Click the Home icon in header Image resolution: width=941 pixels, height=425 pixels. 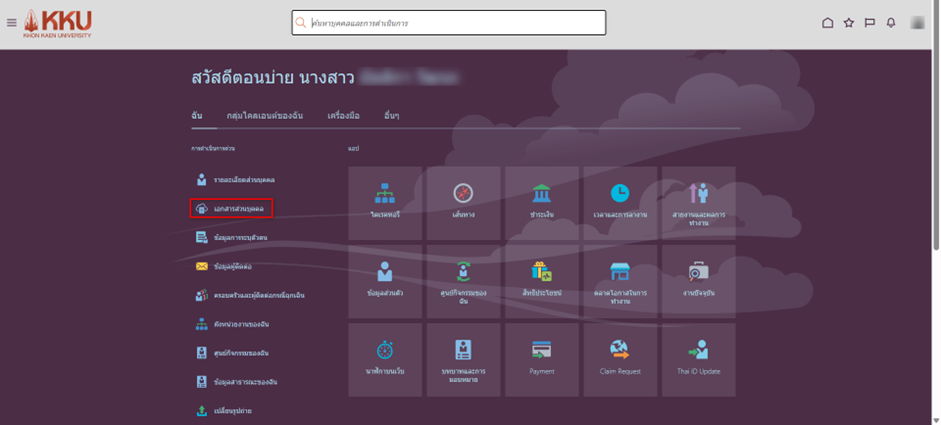click(827, 23)
